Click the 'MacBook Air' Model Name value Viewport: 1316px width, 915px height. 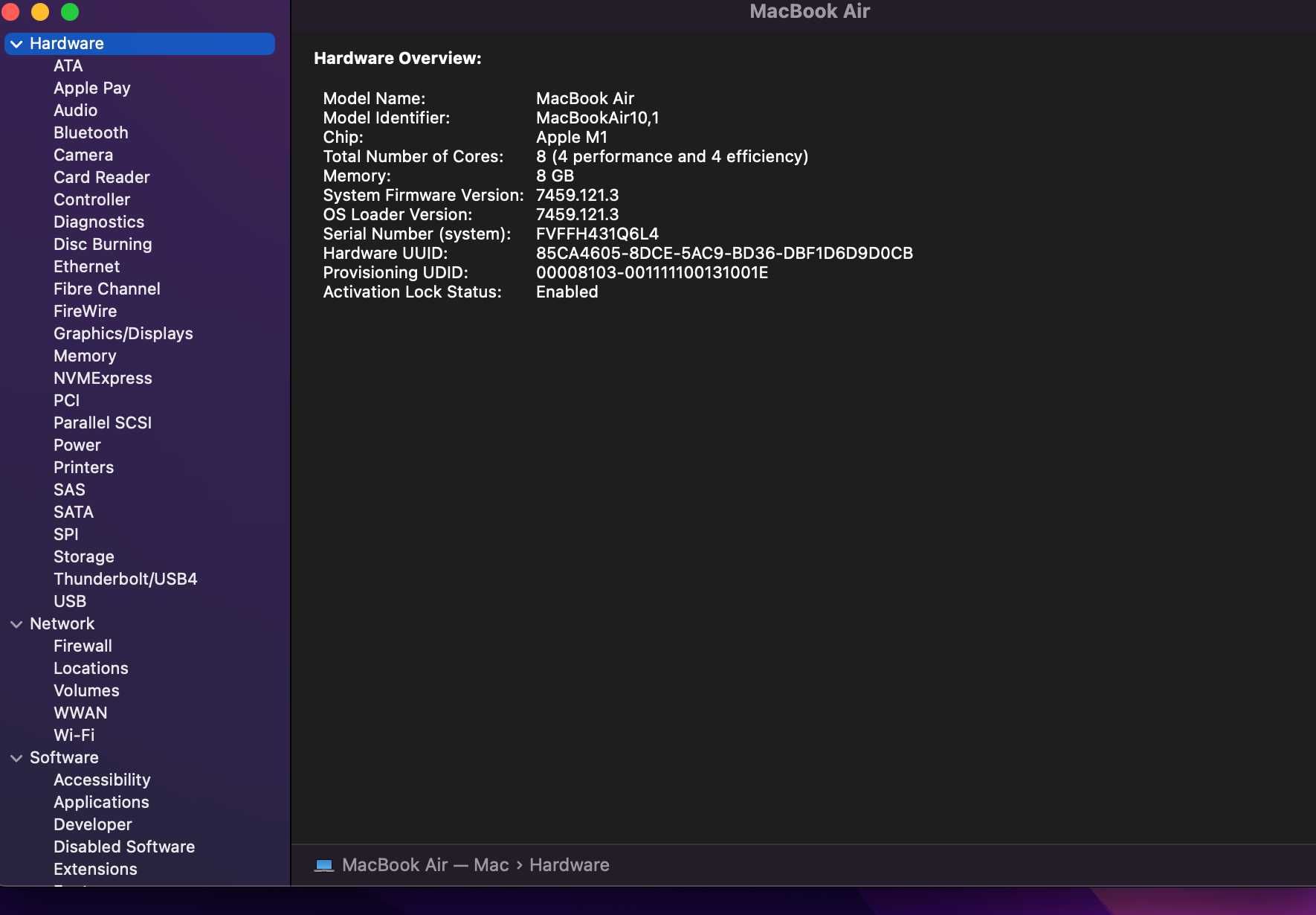click(584, 99)
